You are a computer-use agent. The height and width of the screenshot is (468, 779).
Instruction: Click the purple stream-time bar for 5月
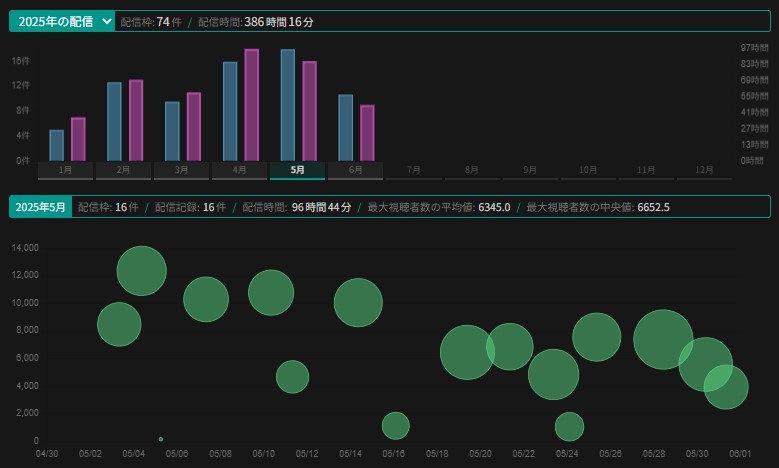pos(310,111)
